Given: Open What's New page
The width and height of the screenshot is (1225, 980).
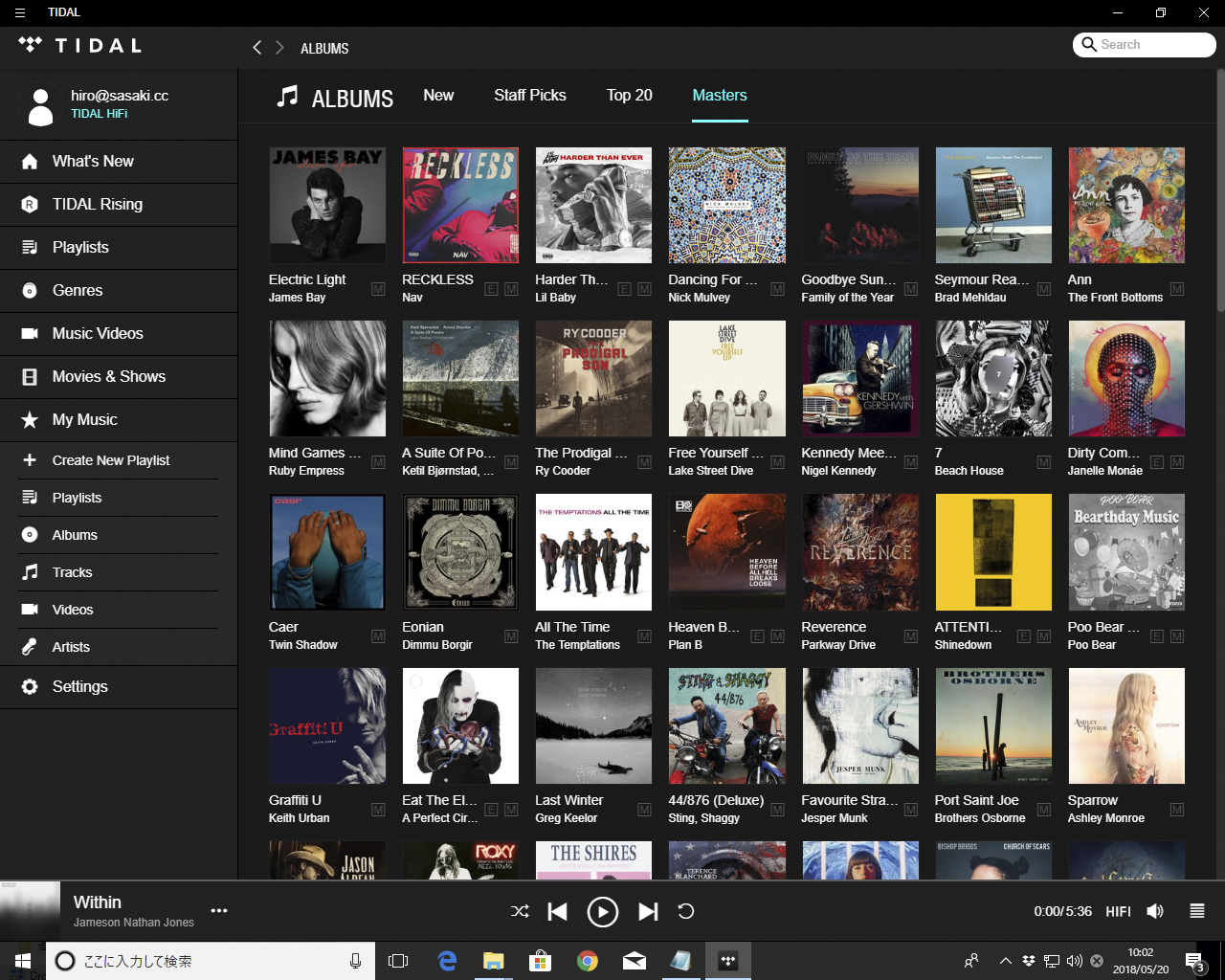Looking at the screenshot, I should 92,161.
